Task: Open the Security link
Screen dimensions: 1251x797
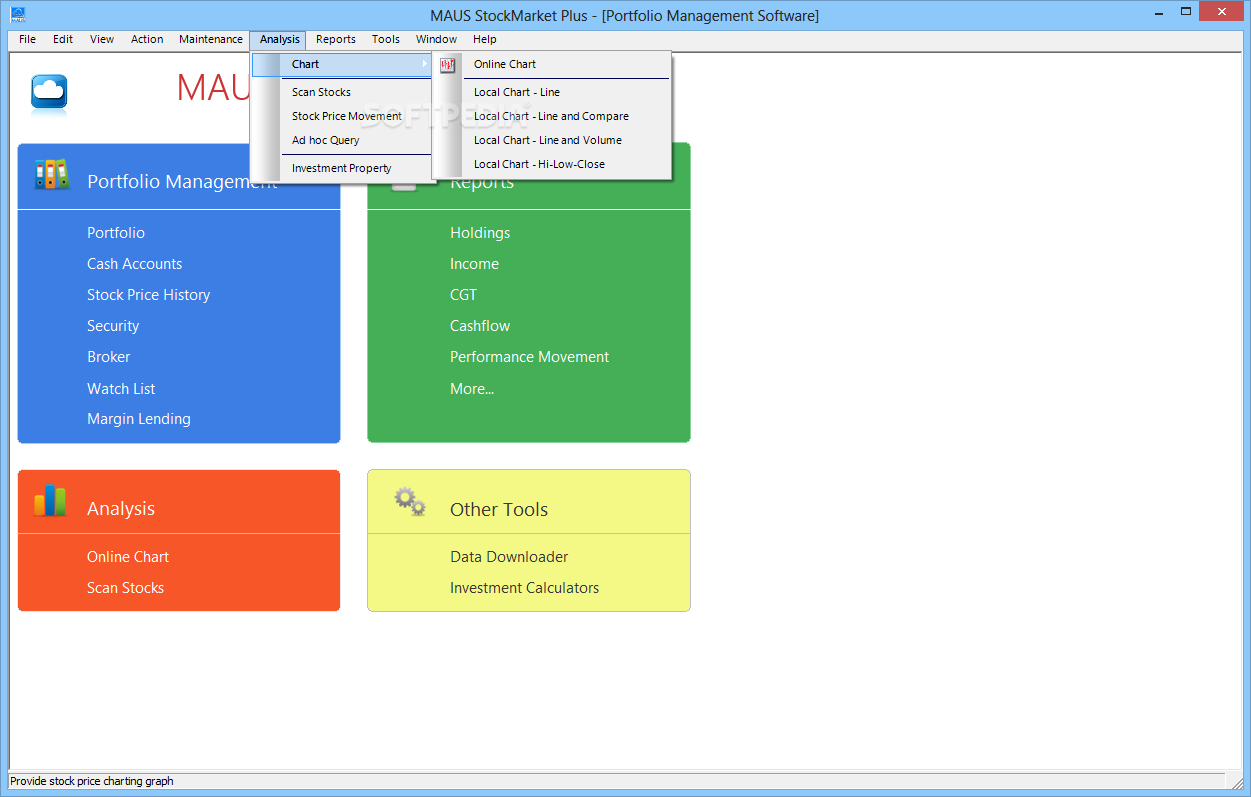Action: pyautogui.click(x=113, y=326)
